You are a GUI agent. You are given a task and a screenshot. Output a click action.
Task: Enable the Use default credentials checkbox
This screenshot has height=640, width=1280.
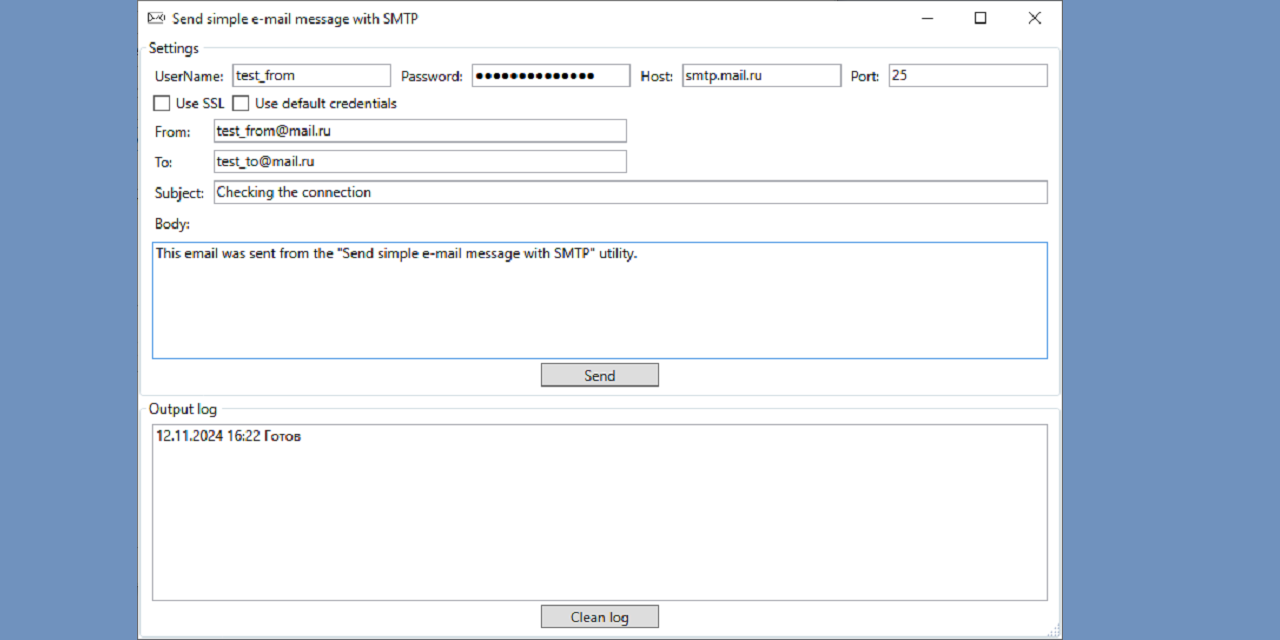tap(240, 103)
